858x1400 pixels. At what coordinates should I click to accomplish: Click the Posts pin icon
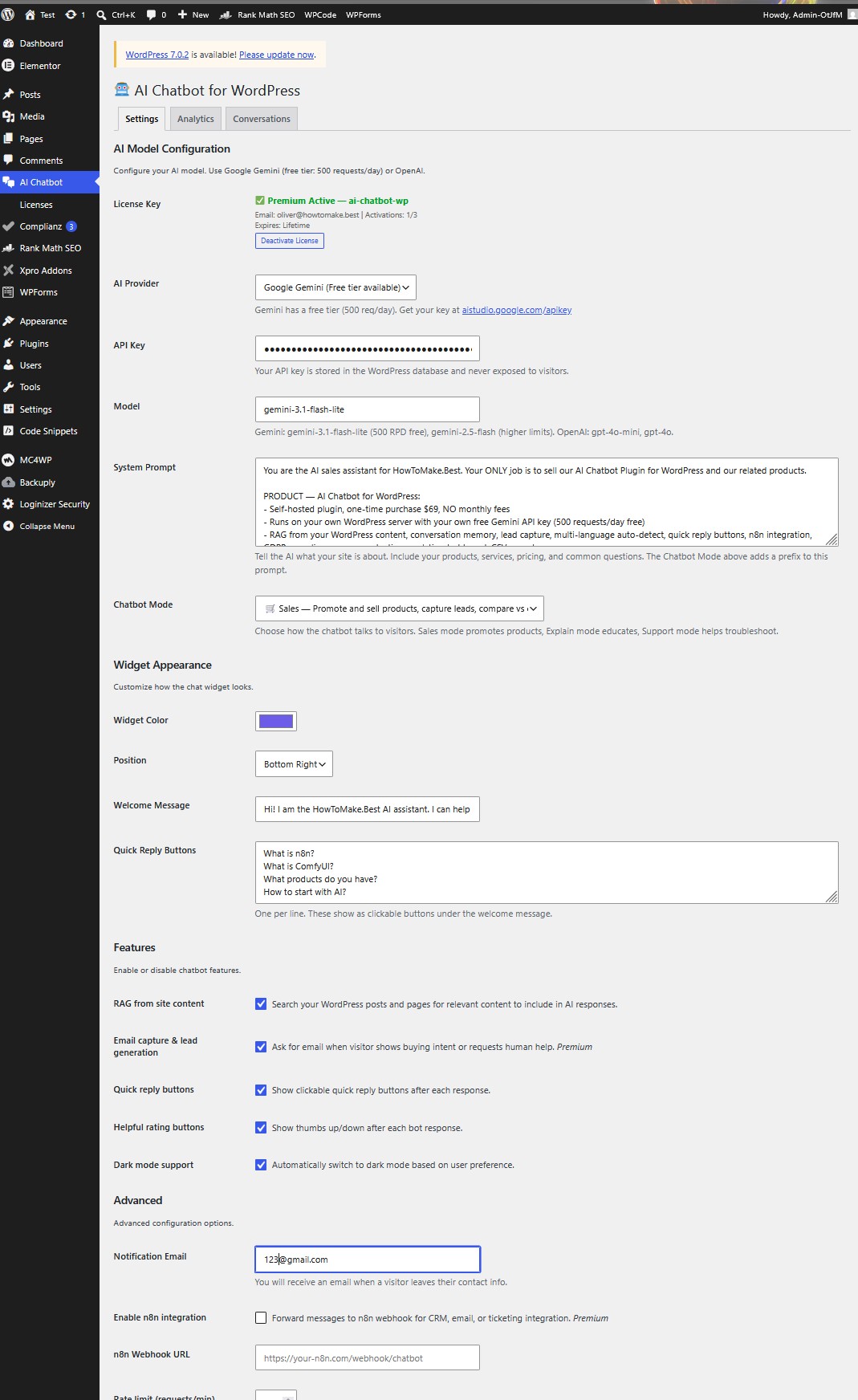point(9,95)
